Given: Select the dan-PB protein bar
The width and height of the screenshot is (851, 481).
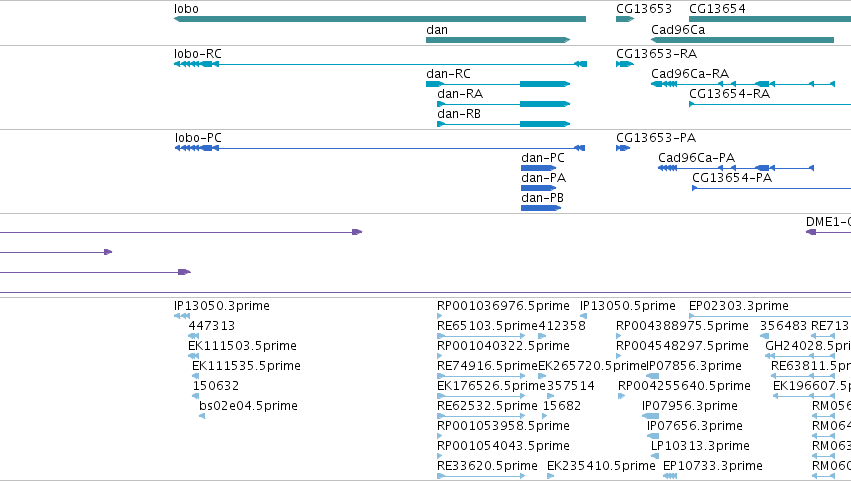Looking at the screenshot, I should click(541, 208).
